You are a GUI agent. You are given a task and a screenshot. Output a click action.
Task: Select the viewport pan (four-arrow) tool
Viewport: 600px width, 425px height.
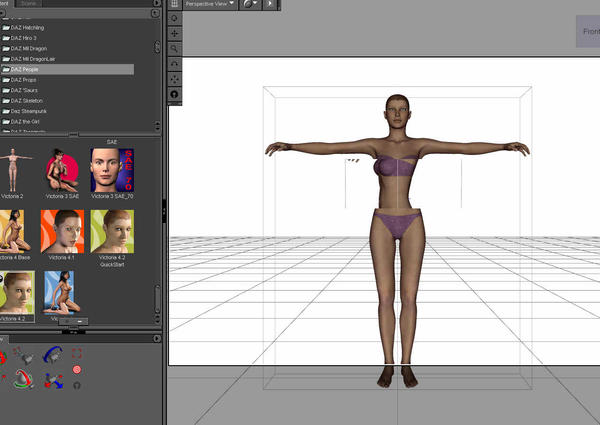click(x=174, y=33)
